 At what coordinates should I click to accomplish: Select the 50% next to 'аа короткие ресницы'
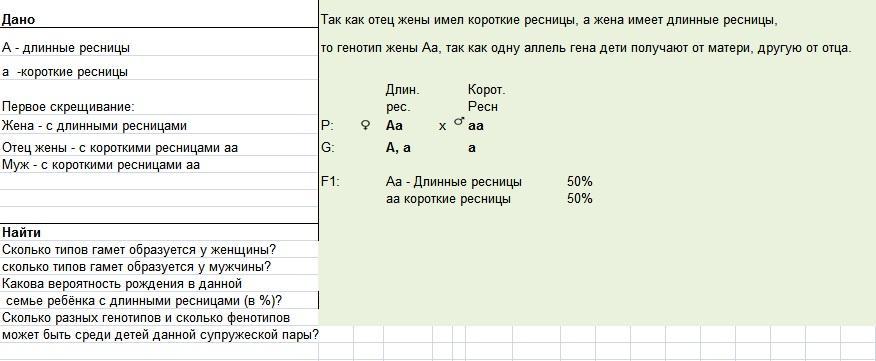579,199
